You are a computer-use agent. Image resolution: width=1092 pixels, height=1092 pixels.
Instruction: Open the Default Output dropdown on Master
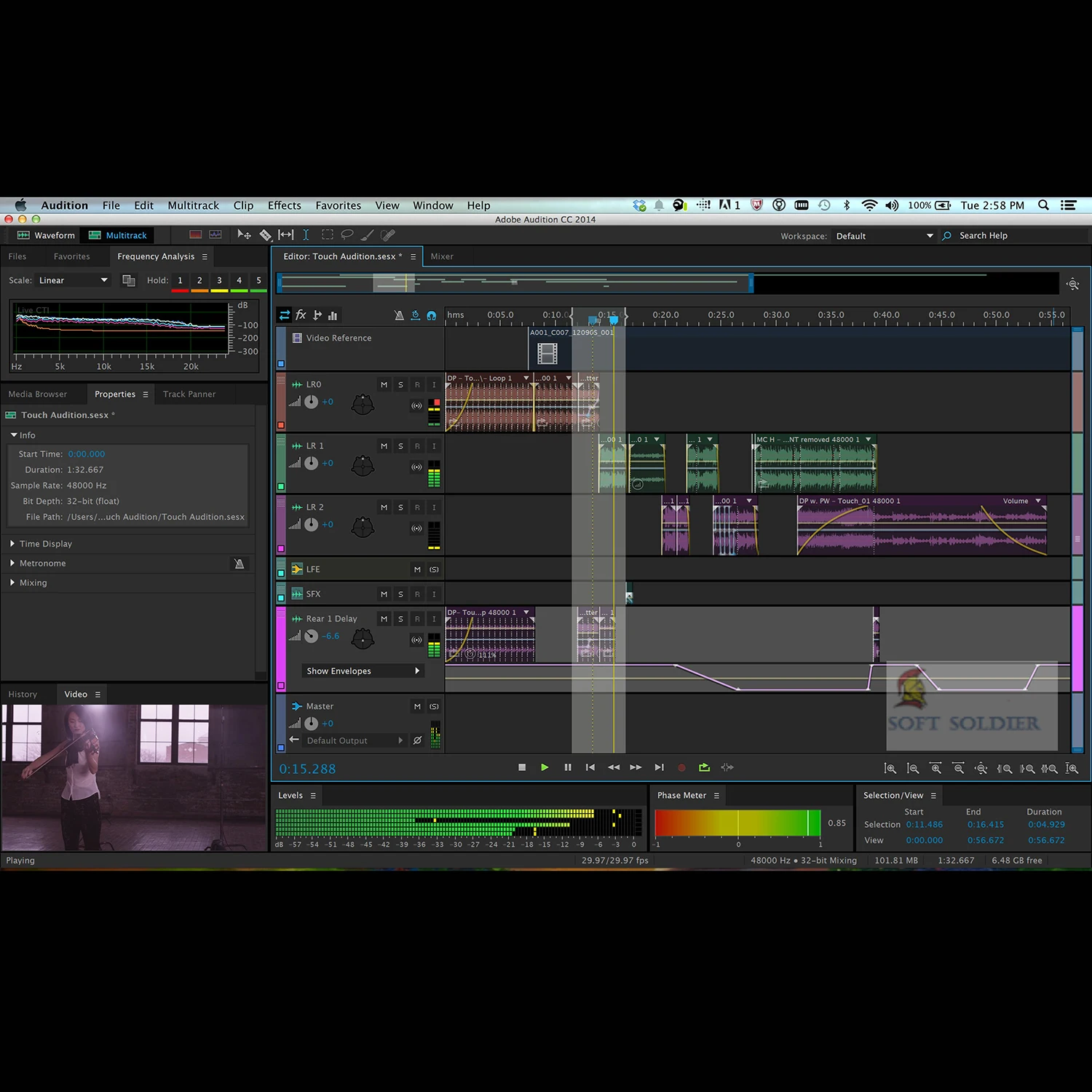click(355, 740)
